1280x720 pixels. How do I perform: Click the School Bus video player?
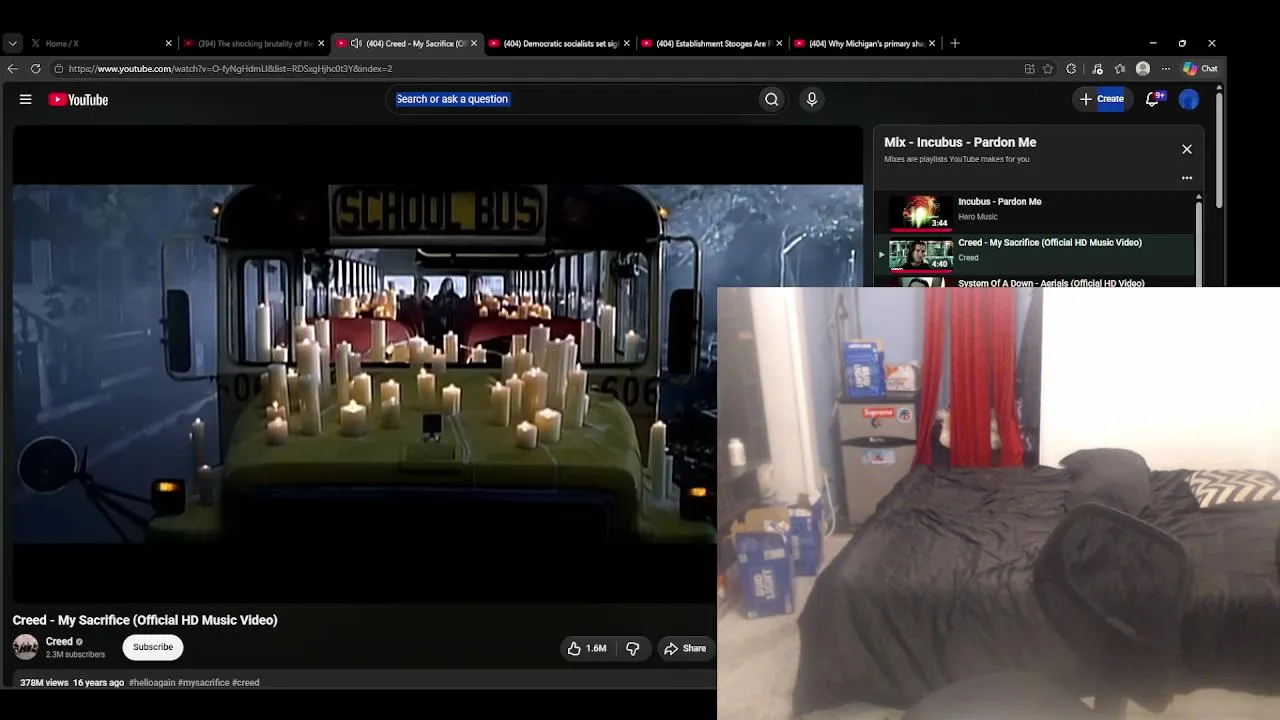pos(437,365)
